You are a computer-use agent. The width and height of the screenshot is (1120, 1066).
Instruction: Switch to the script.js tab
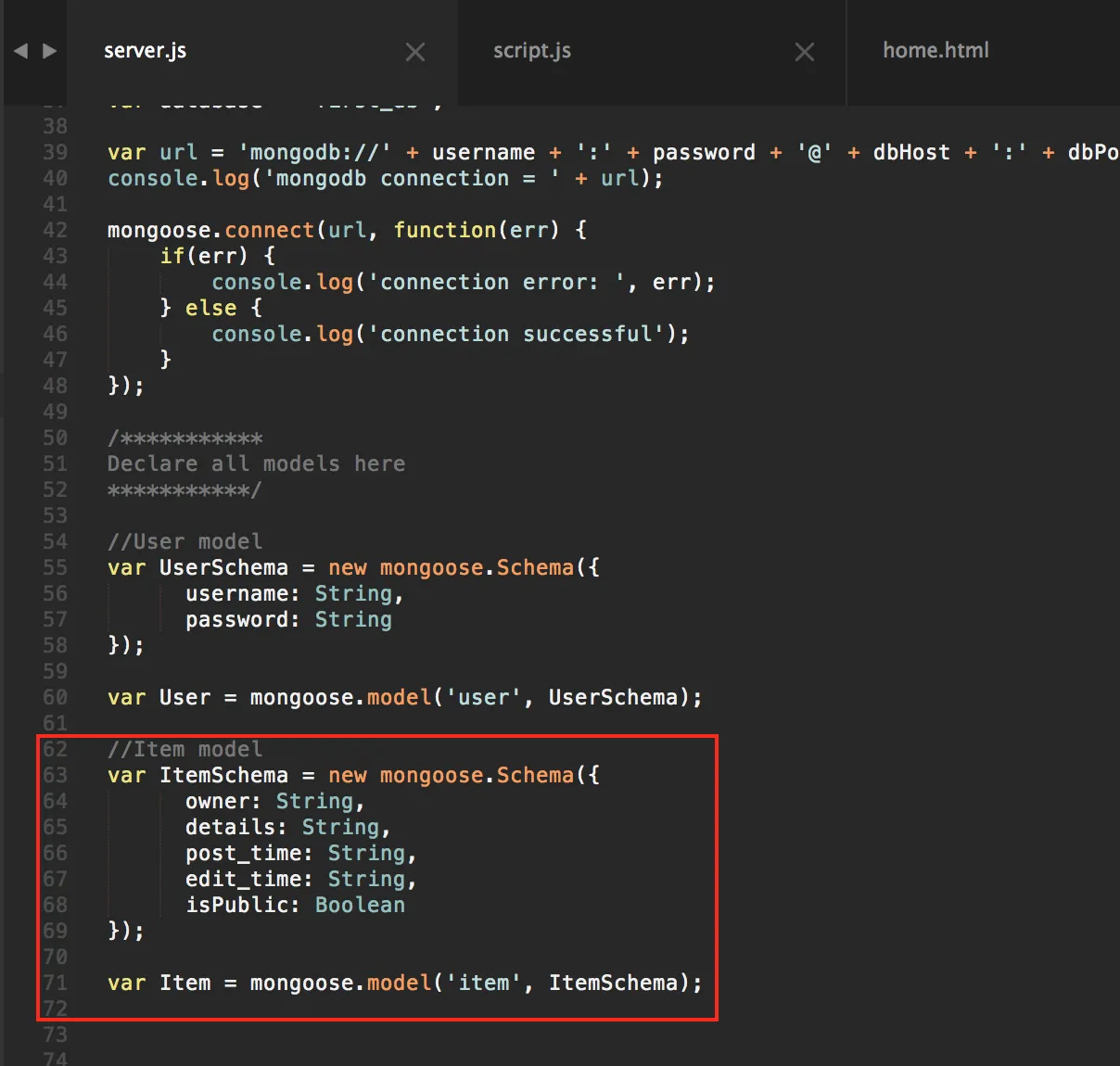pos(532,51)
